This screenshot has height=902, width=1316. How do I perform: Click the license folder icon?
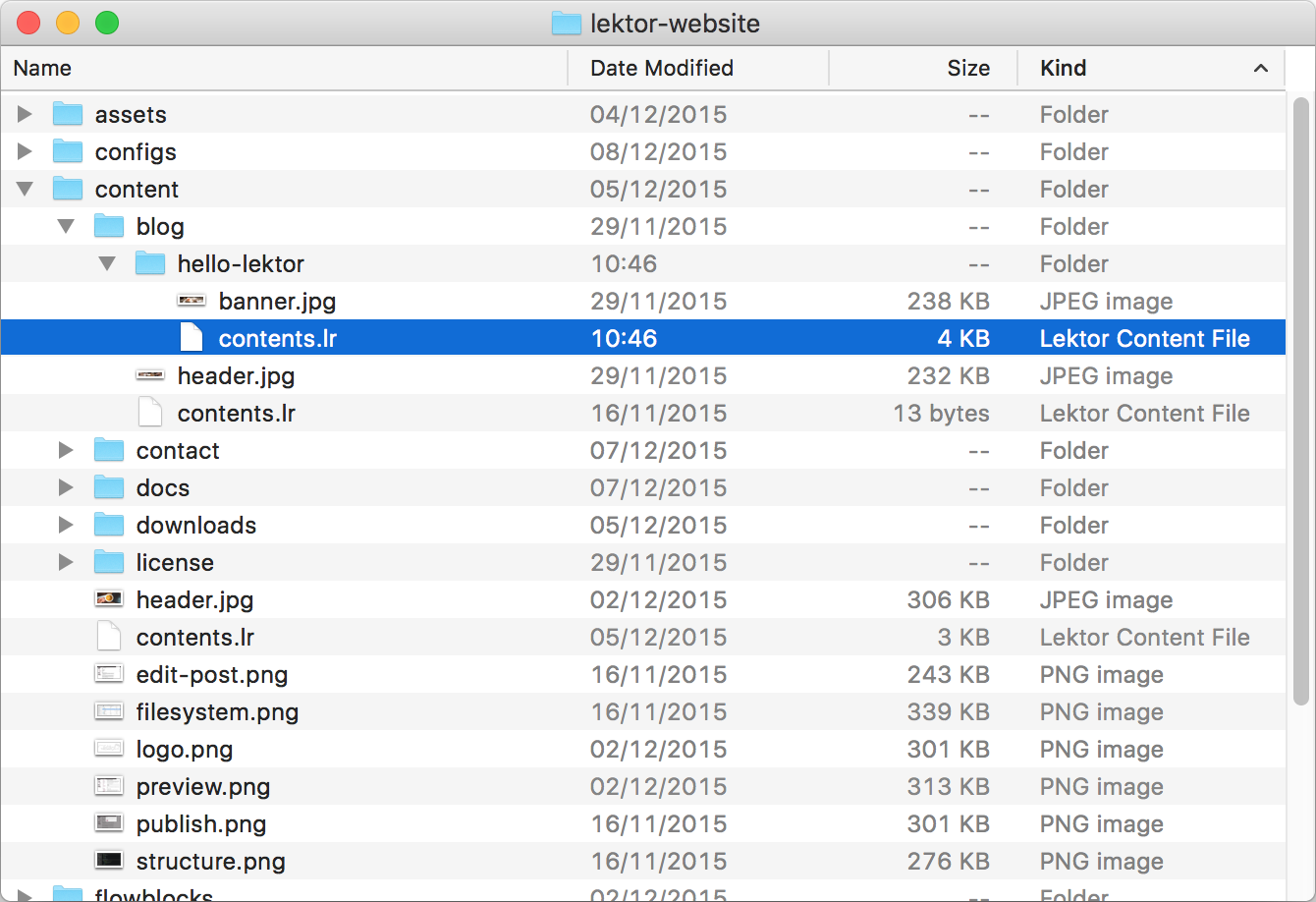(x=109, y=562)
